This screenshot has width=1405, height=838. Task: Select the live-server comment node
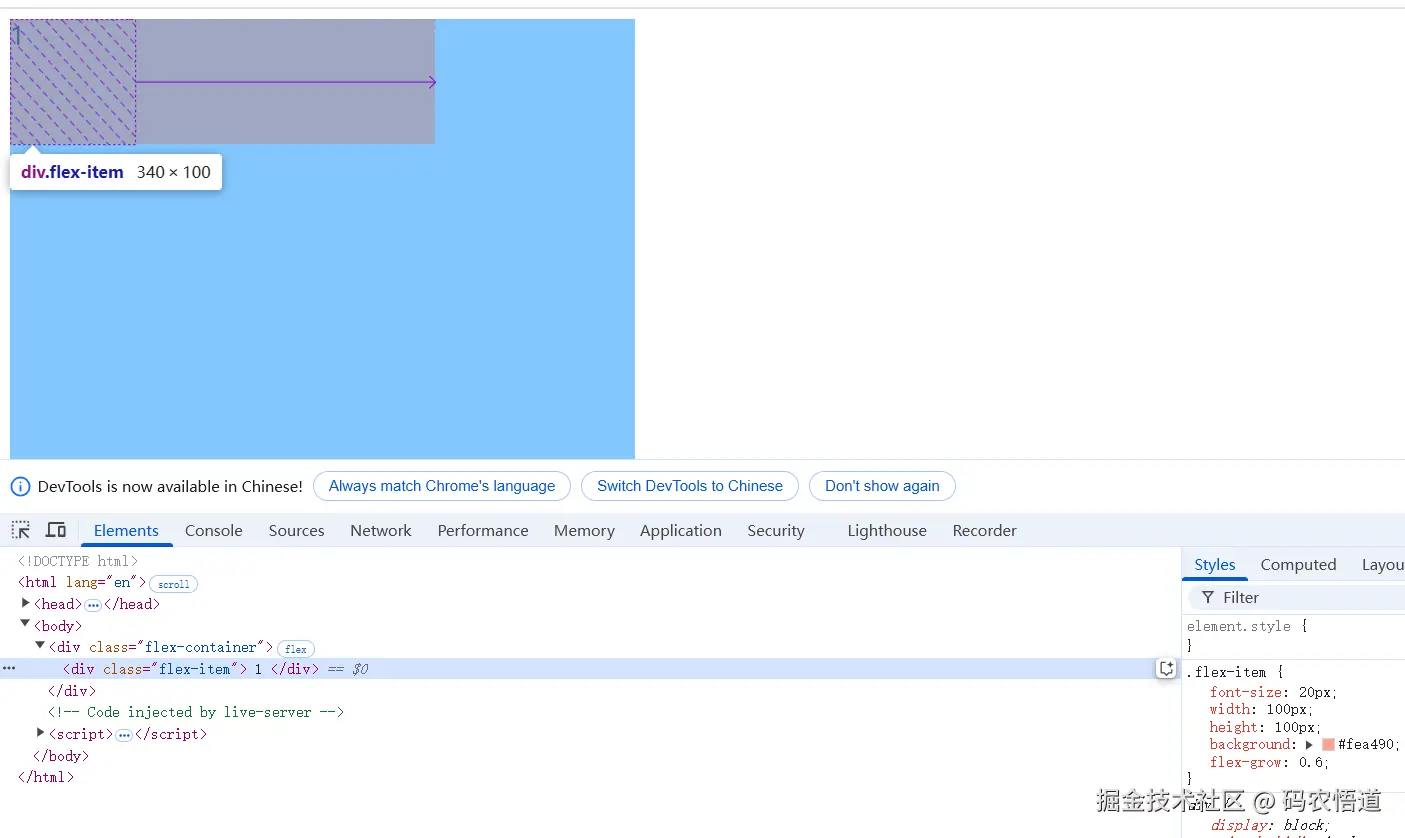pos(196,712)
